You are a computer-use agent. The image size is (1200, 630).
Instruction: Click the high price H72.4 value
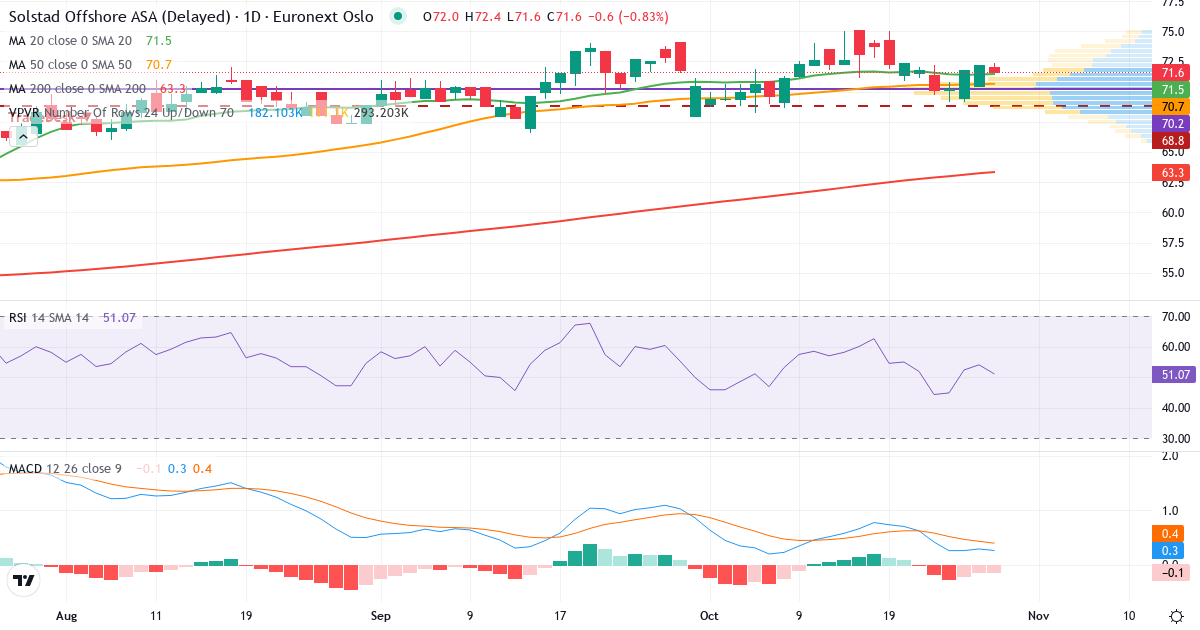tap(481, 17)
